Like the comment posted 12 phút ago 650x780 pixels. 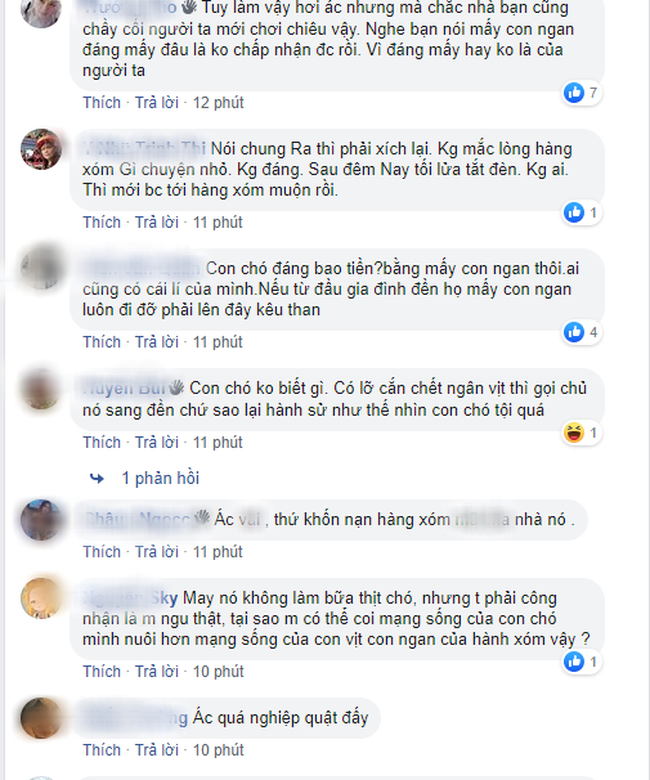(102, 102)
